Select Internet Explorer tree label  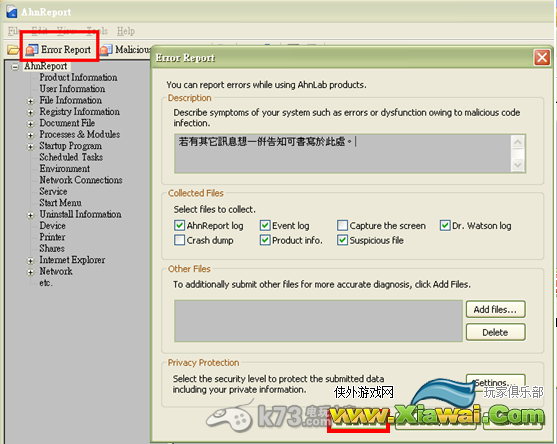point(72,260)
